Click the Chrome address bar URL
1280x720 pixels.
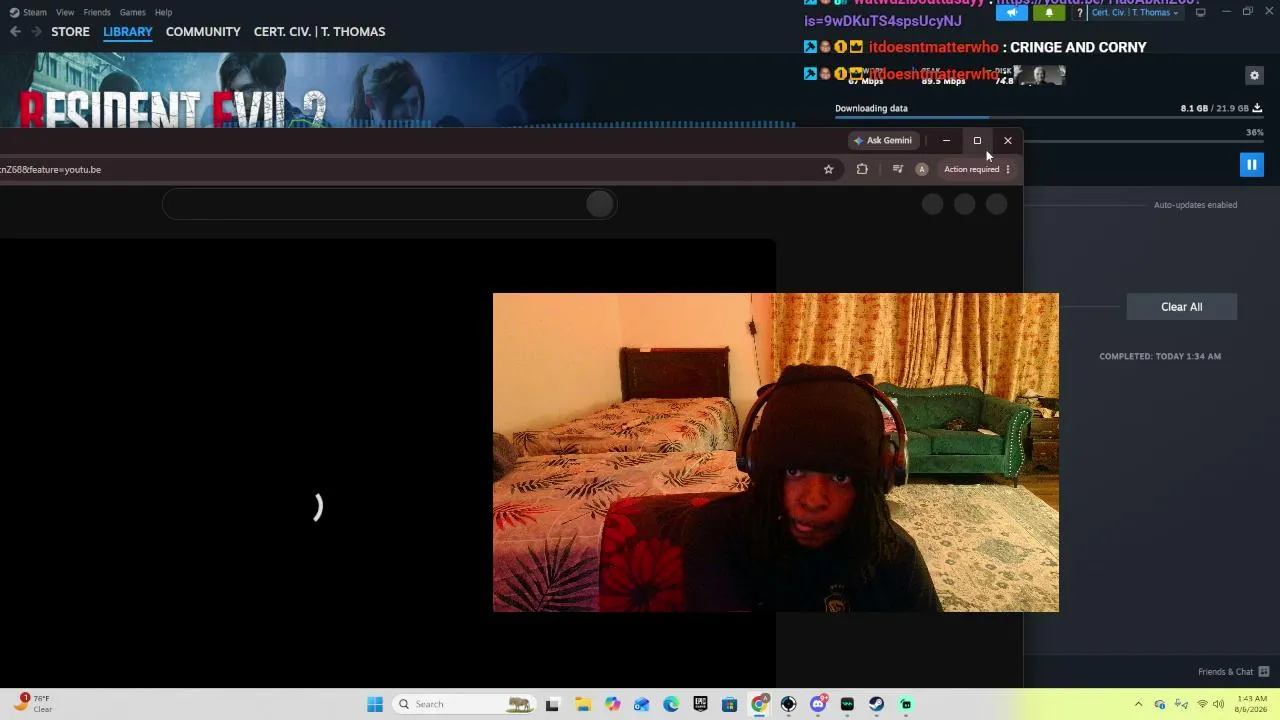(50, 170)
